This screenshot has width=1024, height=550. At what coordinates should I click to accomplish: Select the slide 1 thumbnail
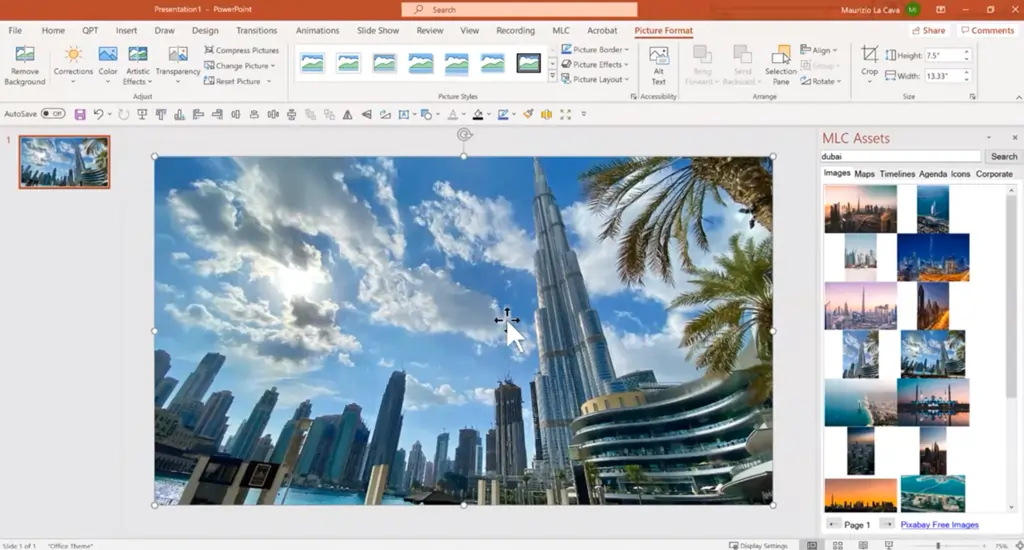64,162
